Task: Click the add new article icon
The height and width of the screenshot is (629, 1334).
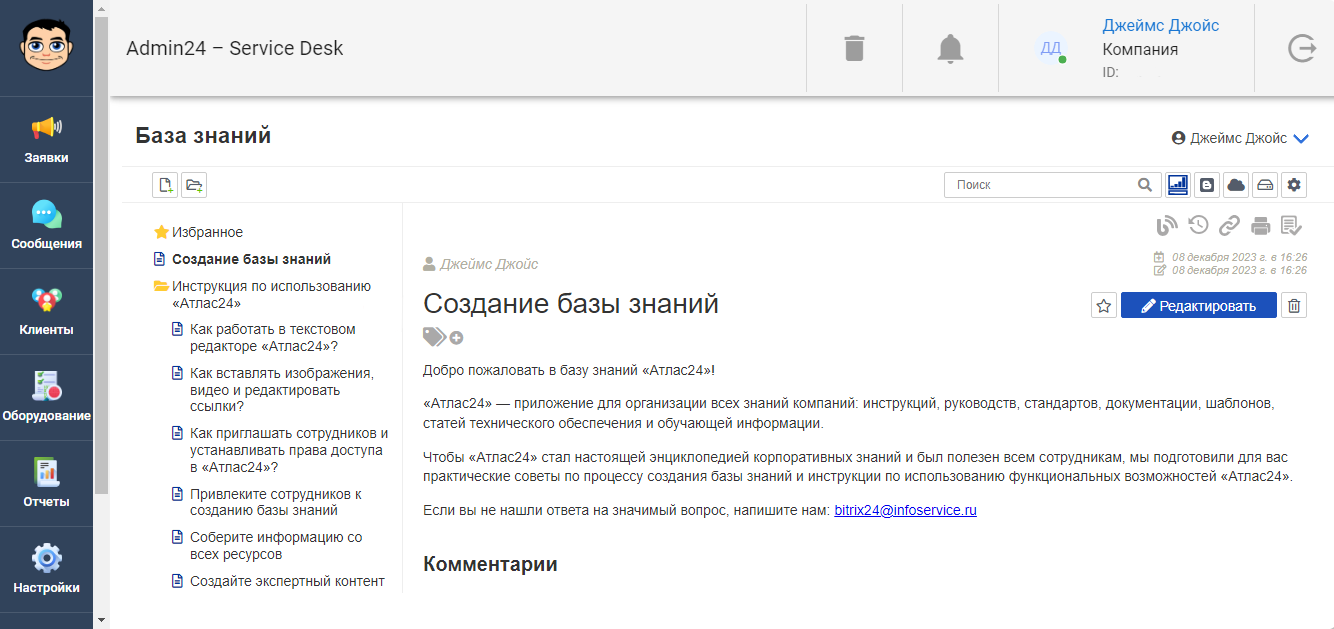Action: tap(165, 185)
